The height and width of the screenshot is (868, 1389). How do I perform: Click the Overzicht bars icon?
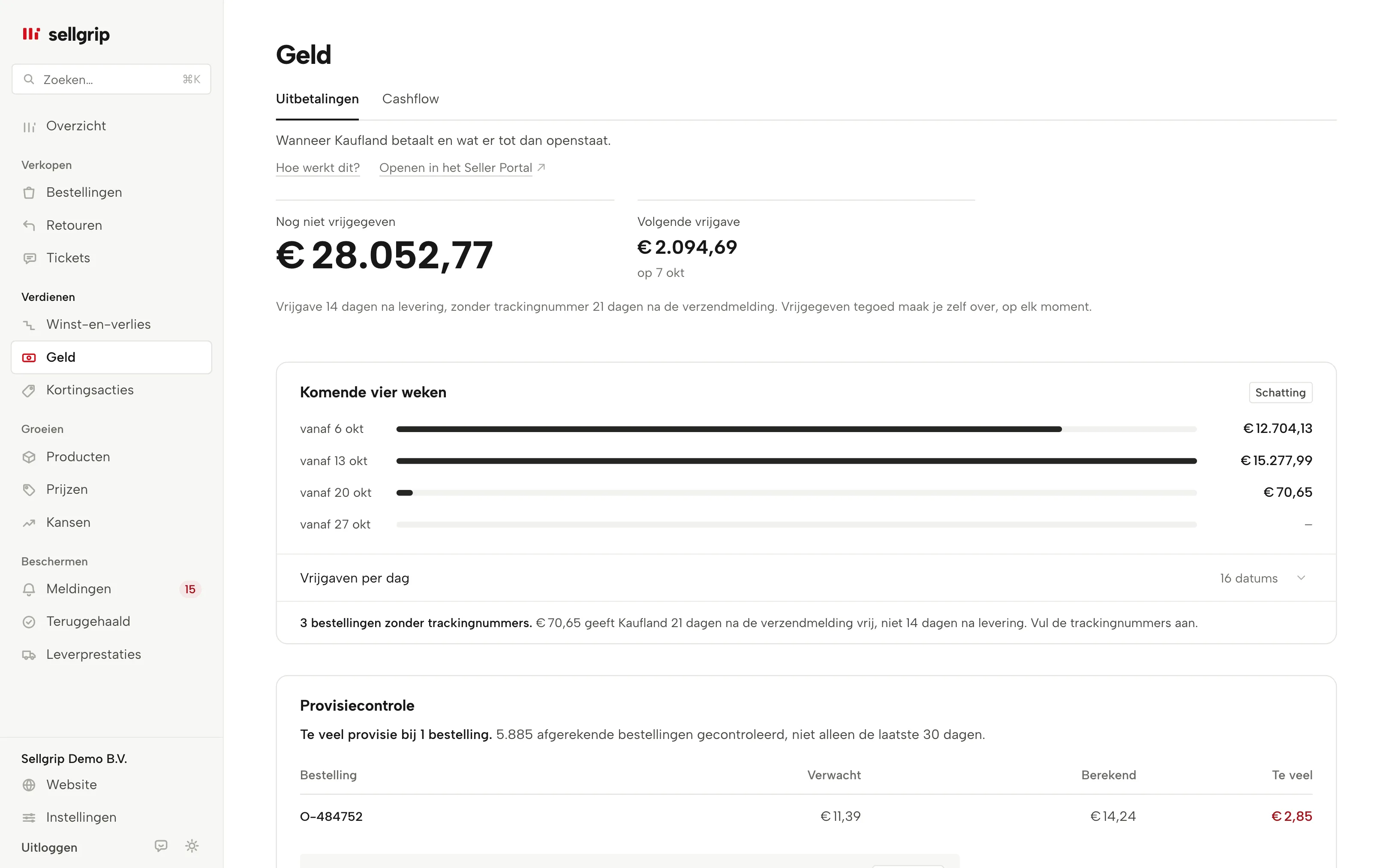point(29,126)
